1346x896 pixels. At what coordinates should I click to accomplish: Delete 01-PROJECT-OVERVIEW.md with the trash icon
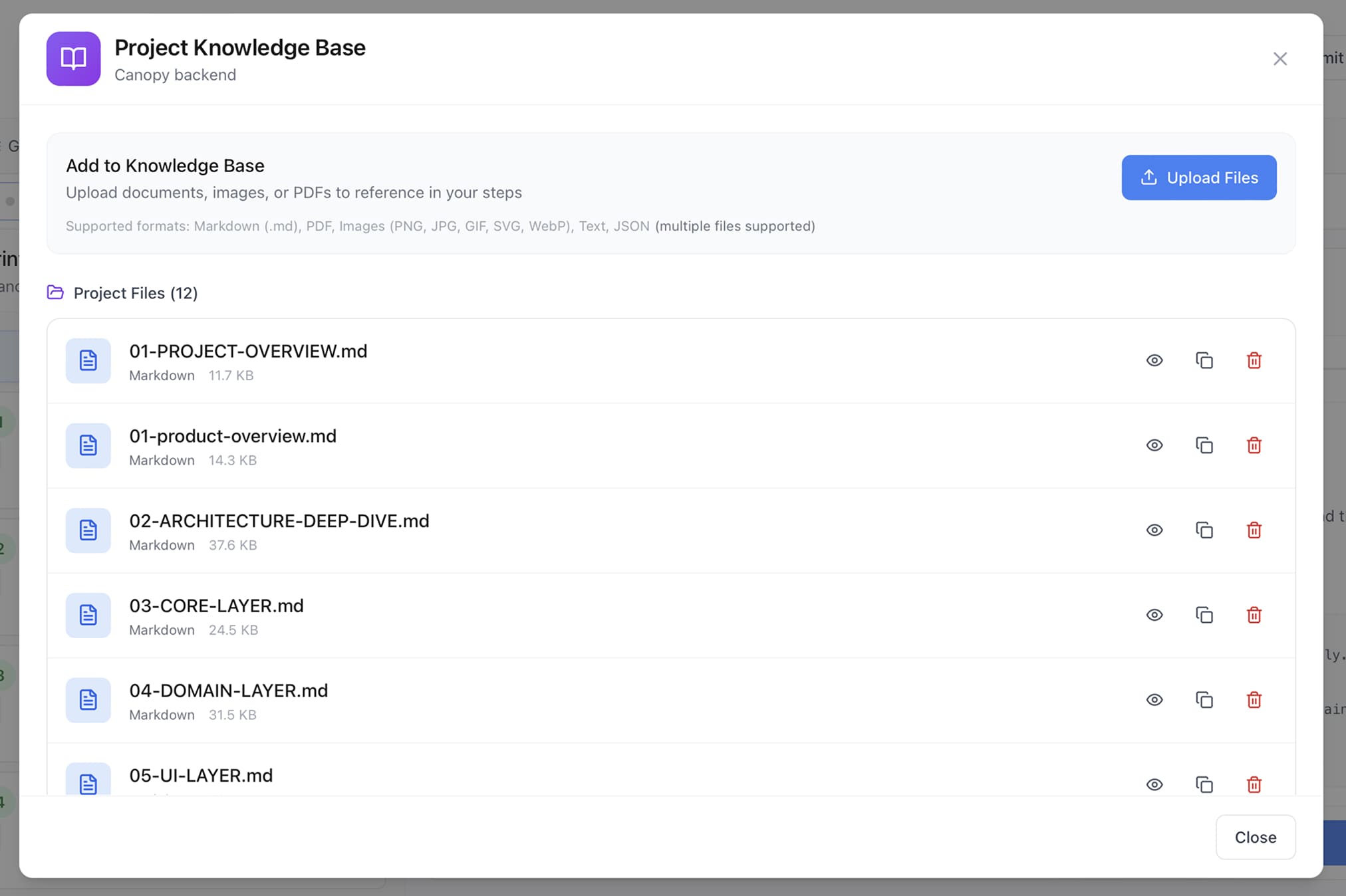[1254, 360]
